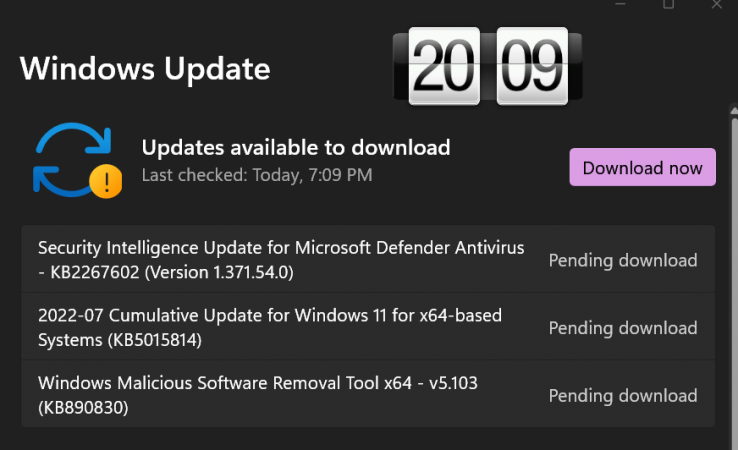
Task: Minimize the Settings window
Action: coord(620,4)
